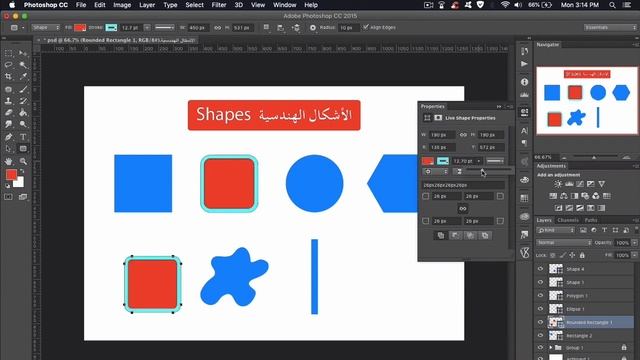640x360 pixels.
Task: Click path alignment icon in options bar
Action: 280,28
